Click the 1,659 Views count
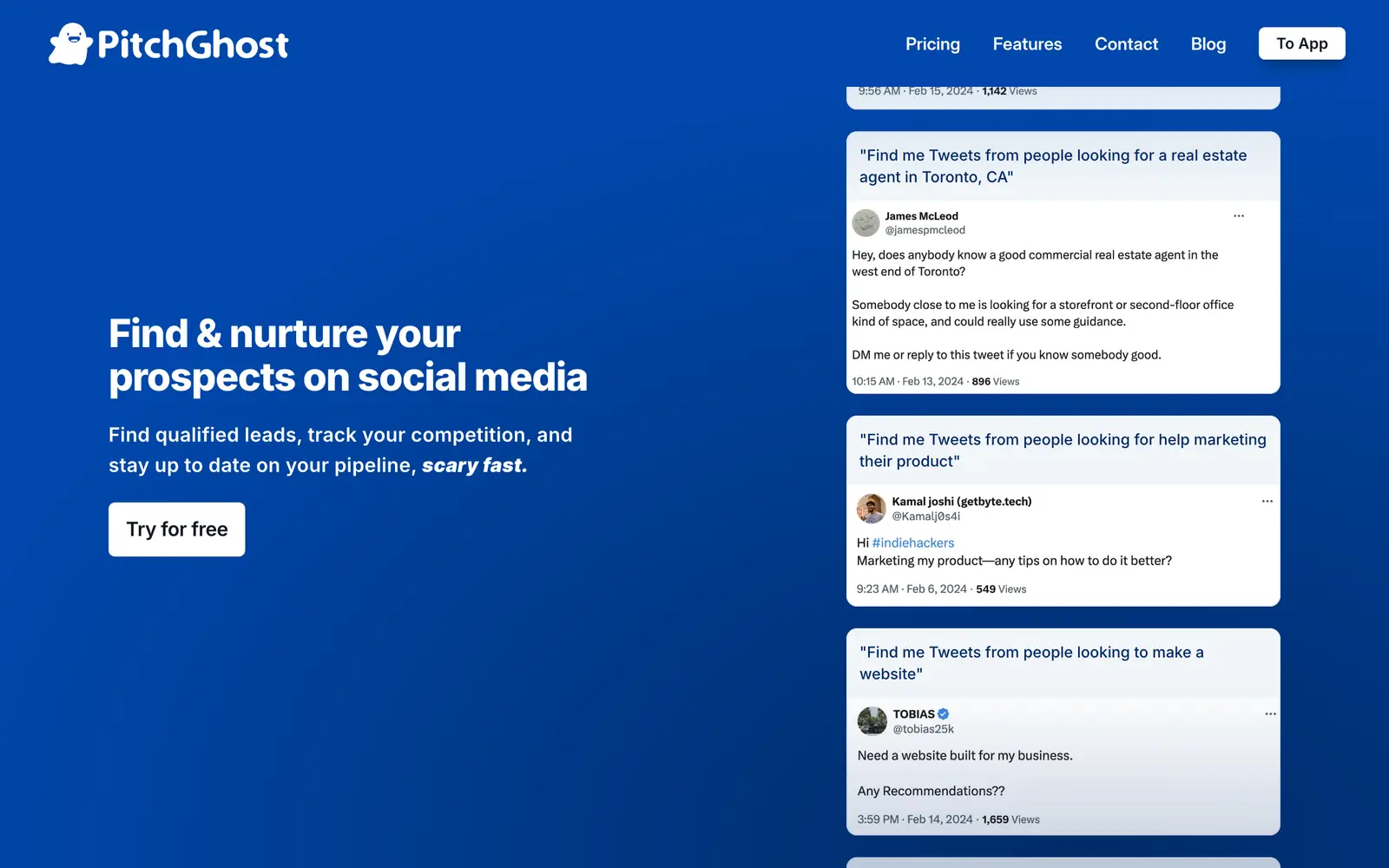The image size is (1389, 868). (1010, 819)
